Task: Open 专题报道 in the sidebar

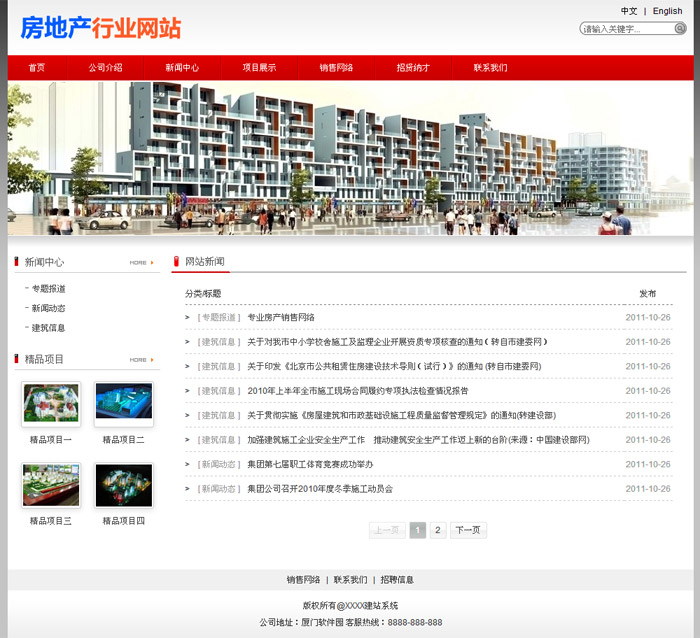Action: [x=48, y=289]
